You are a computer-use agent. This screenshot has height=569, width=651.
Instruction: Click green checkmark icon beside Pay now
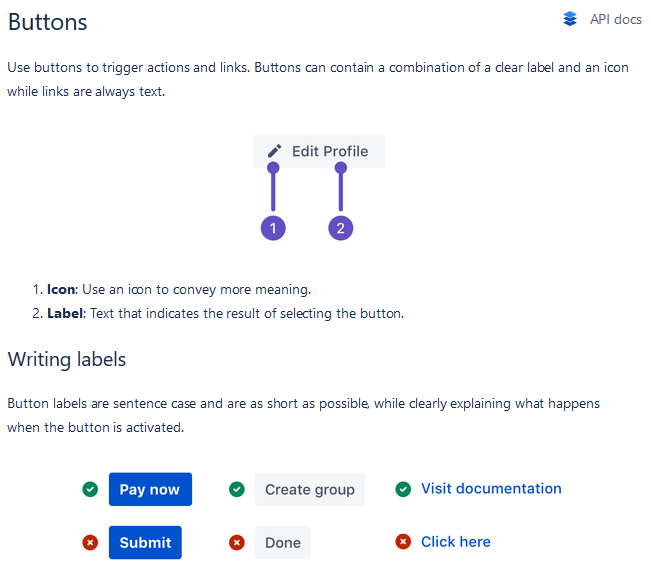[90, 489]
